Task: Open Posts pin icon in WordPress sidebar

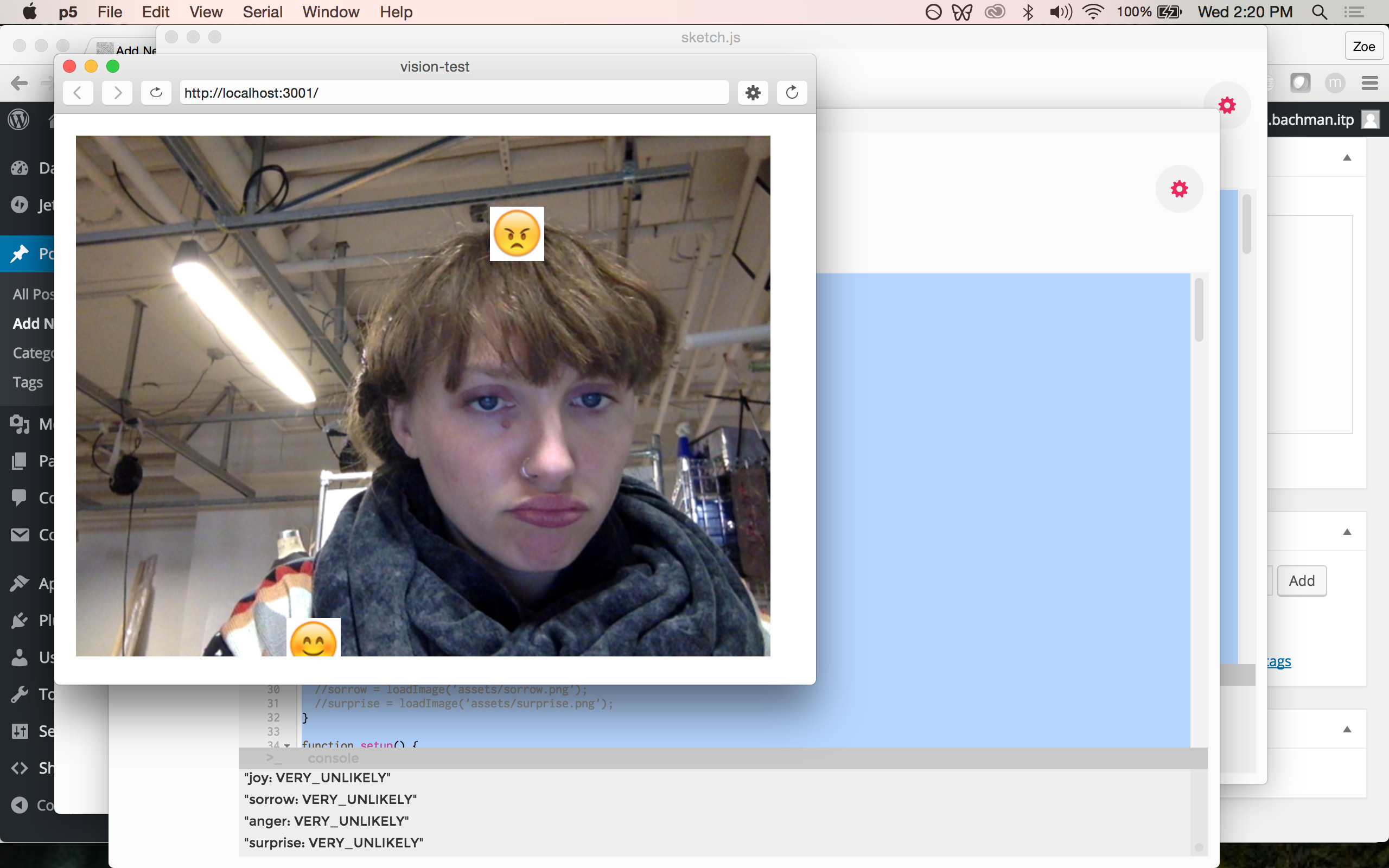Action: coord(20,253)
